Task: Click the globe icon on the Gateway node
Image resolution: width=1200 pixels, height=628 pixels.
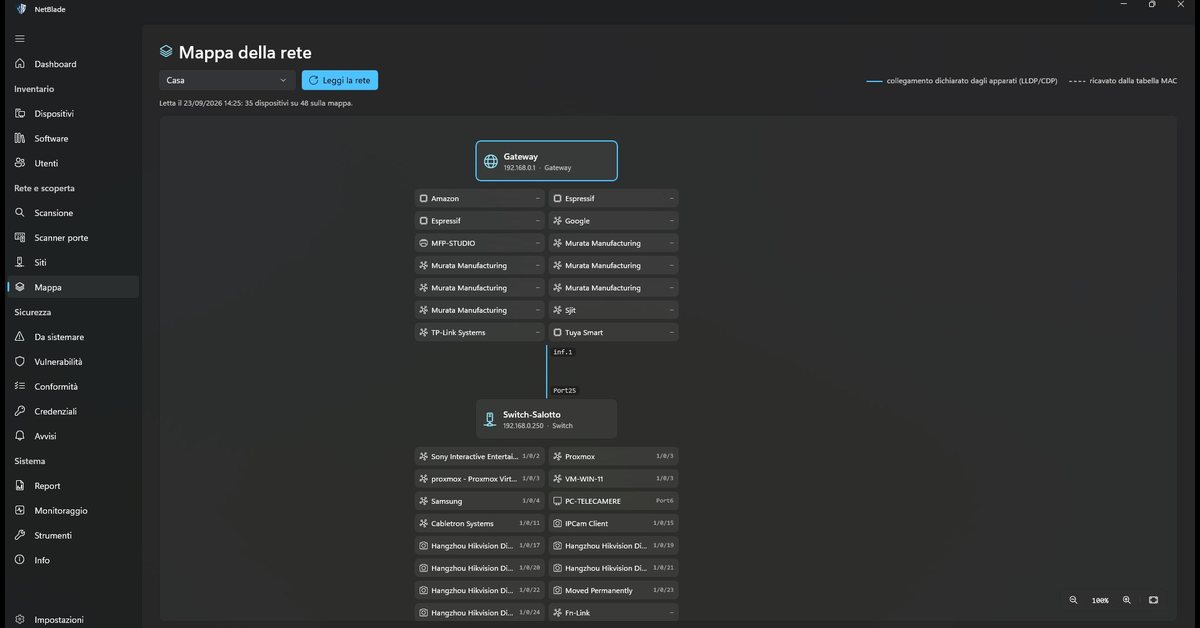Action: (x=490, y=161)
